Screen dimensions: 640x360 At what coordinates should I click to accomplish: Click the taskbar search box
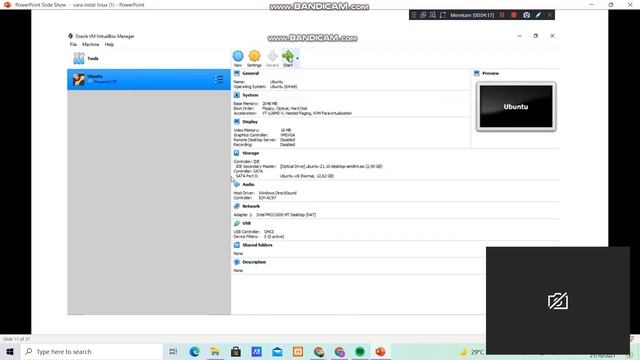coord(91,351)
